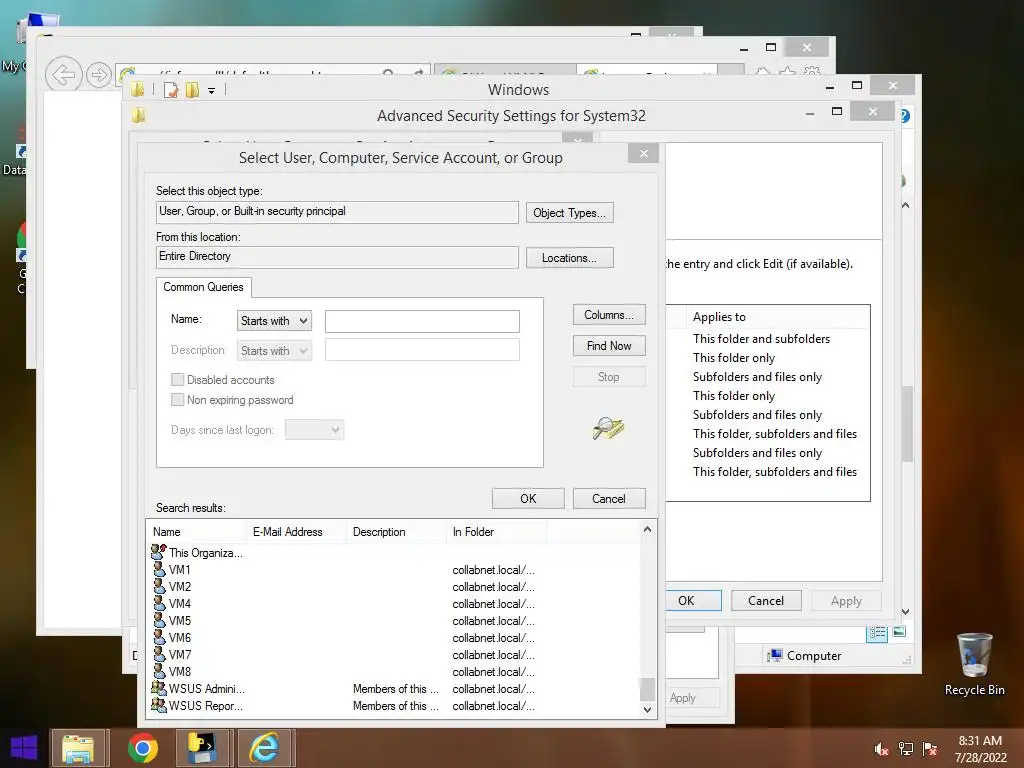
Task: Select the Recycle Bin desktop icon
Action: point(974,664)
